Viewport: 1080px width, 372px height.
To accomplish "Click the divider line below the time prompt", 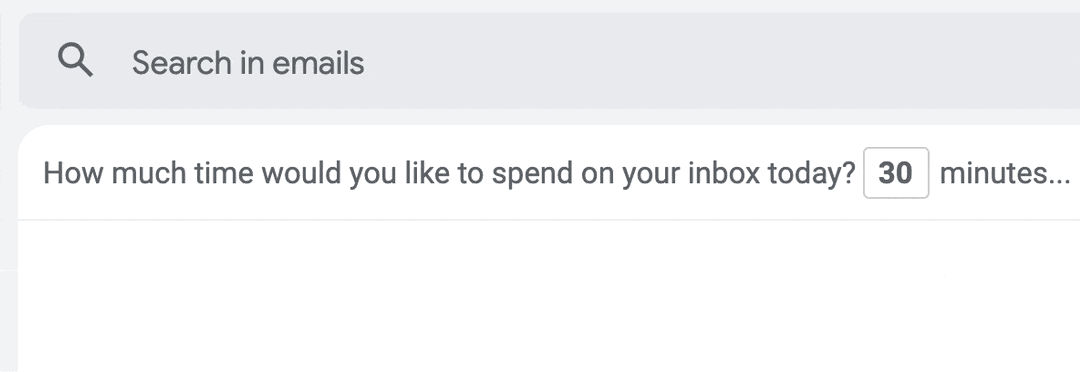I will pos(549,220).
